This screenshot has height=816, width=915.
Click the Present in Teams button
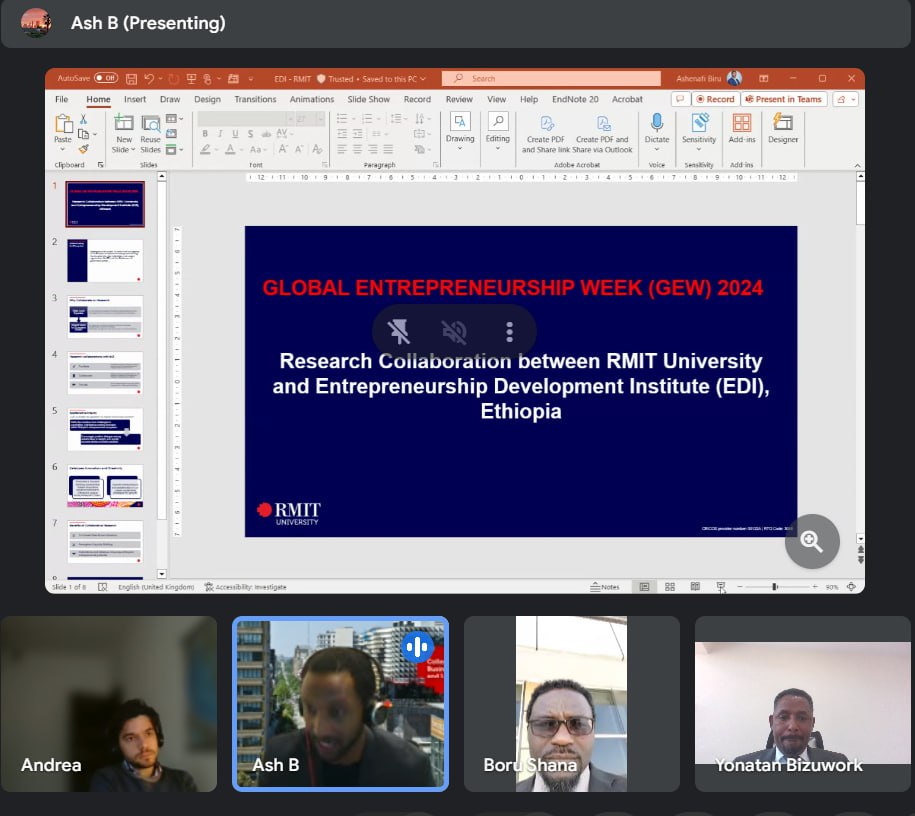pyautogui.click(x=784, y=99)
